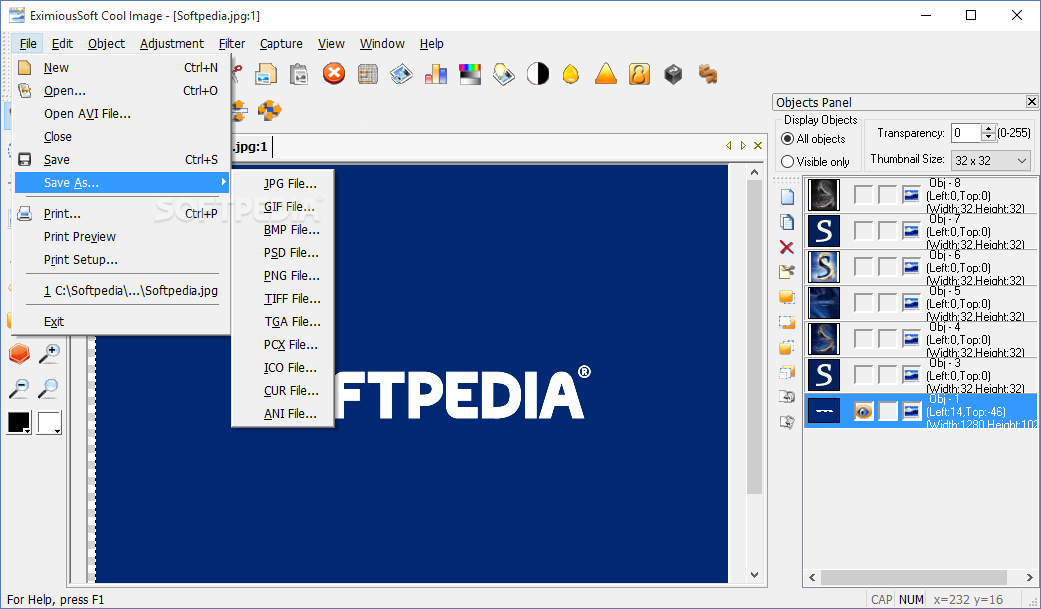Click the canvas scrollbar up arrow

click(754, 173)
